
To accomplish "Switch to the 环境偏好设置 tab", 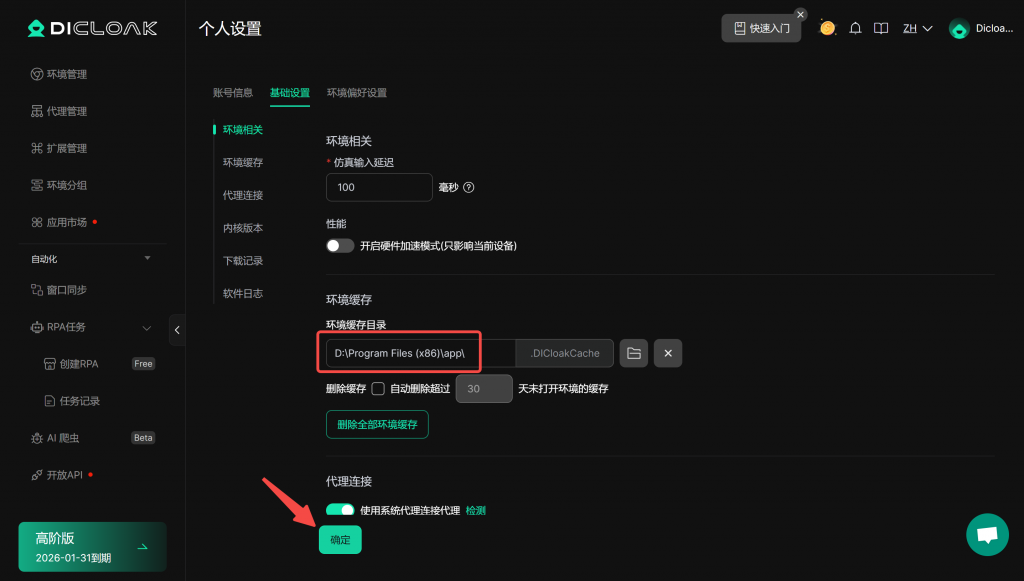I will click(x=357, y=93).
